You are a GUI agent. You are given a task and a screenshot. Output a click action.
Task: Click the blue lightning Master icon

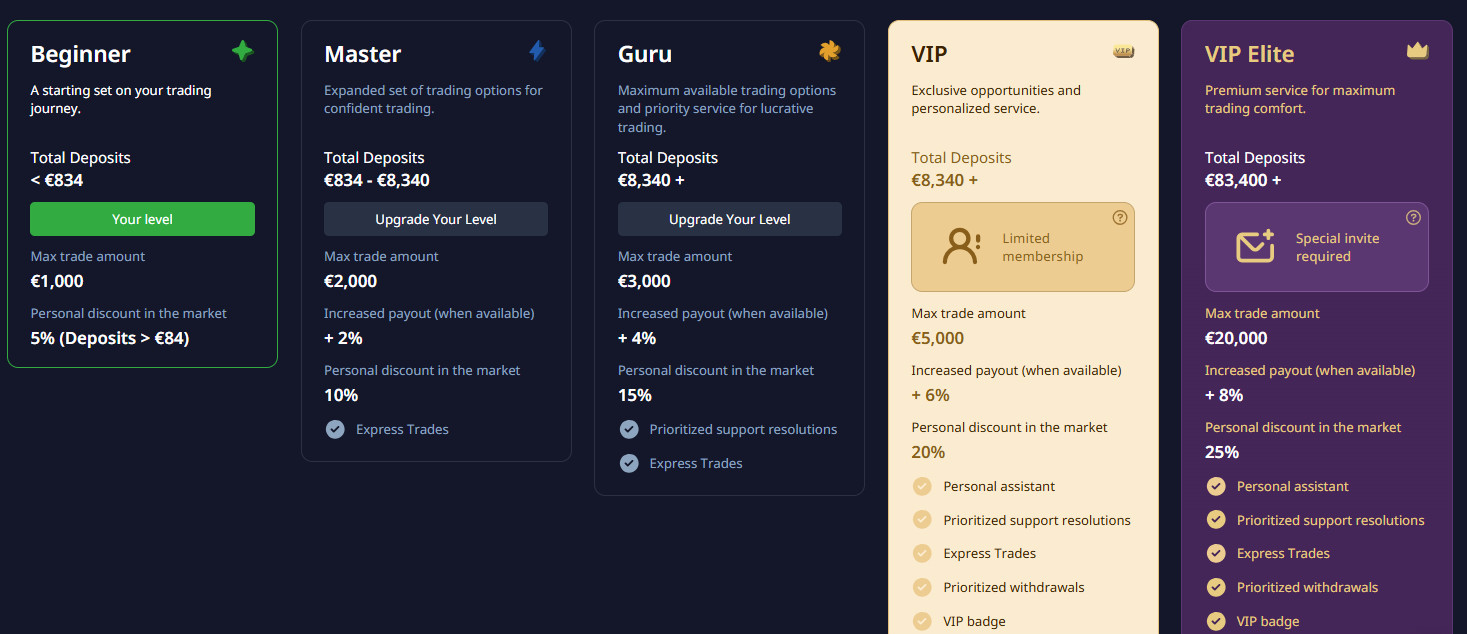point(537,51)
